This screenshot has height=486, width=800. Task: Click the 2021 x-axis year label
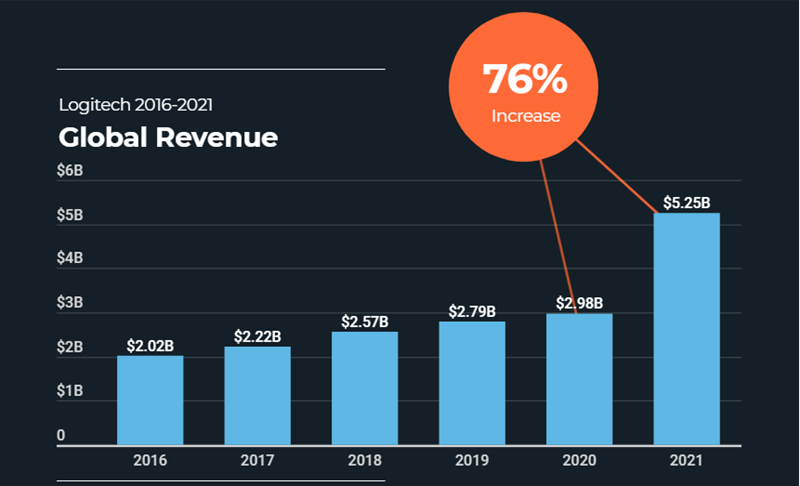tap(686, 461)
